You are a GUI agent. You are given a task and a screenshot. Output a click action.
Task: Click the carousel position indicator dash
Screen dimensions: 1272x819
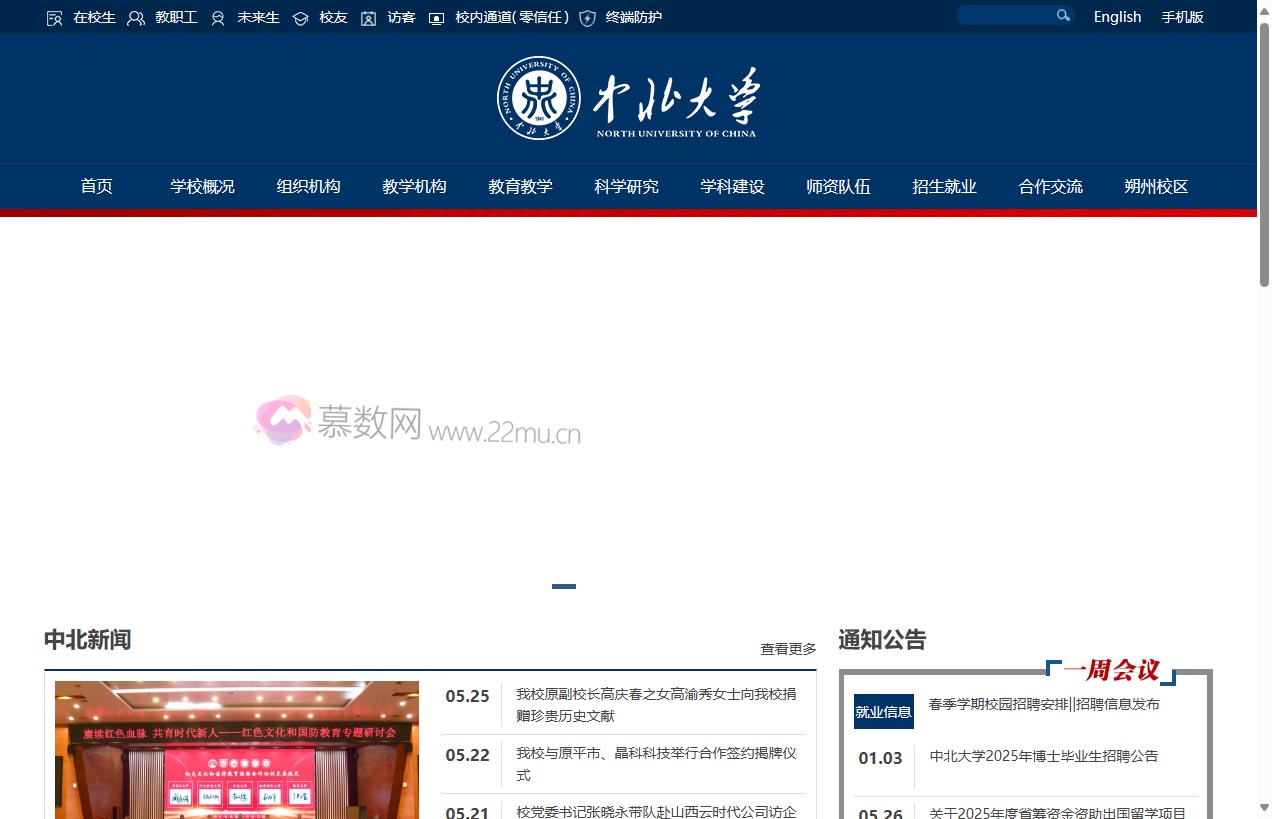[x=563, y=587]
